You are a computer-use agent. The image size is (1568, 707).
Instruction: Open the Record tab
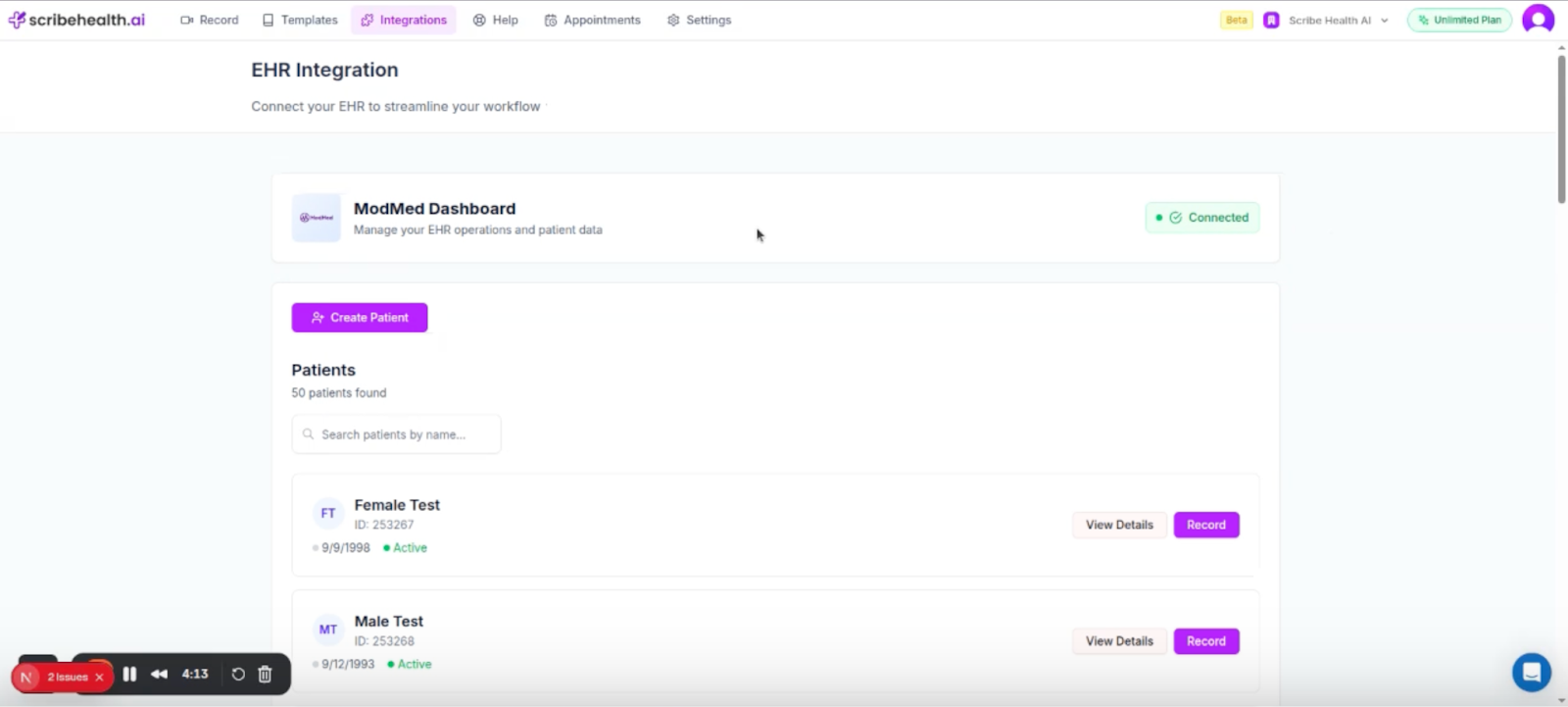click(210, 20)
